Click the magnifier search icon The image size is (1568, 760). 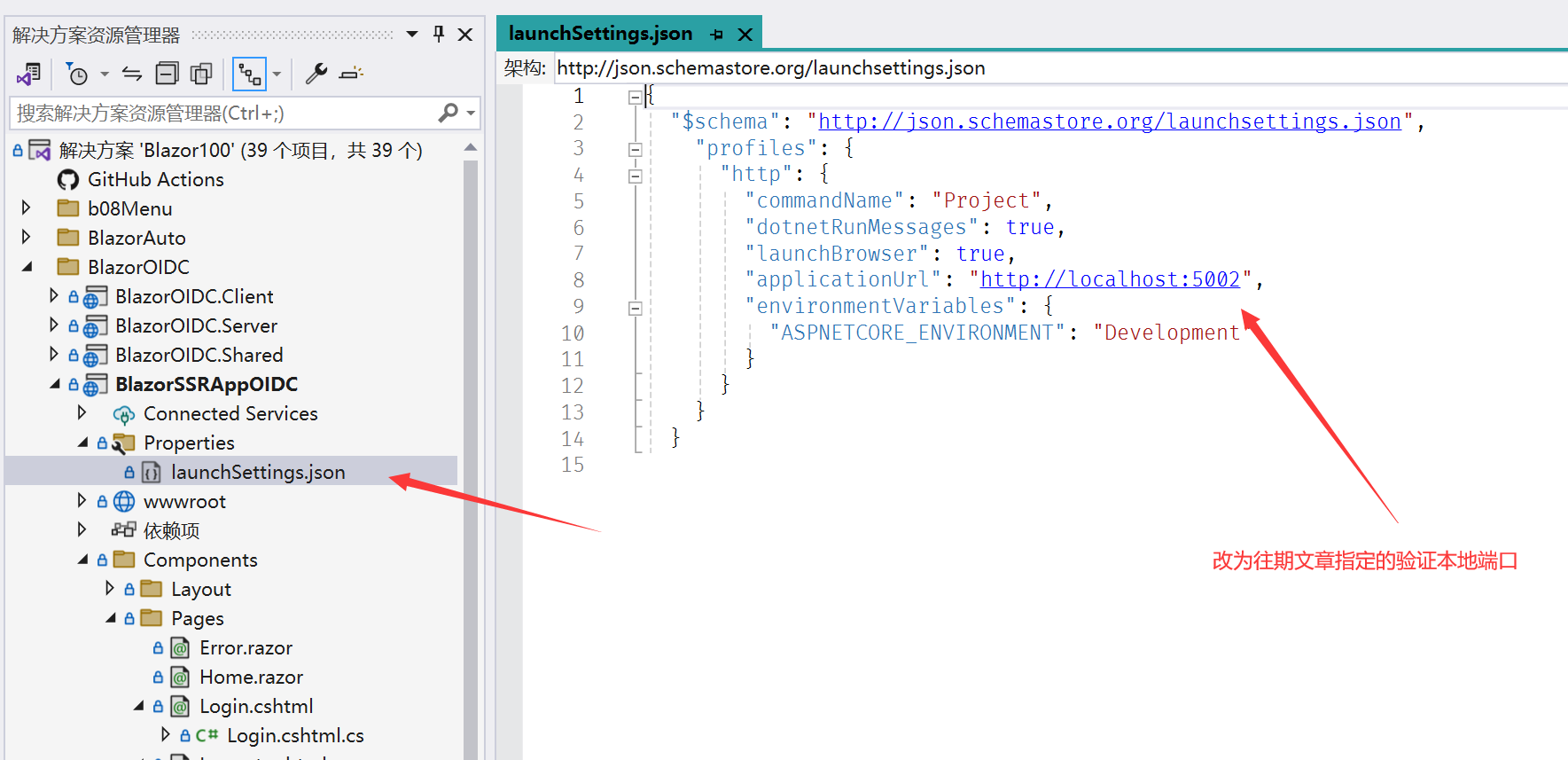pyautogui.click(x=449, y=113)
